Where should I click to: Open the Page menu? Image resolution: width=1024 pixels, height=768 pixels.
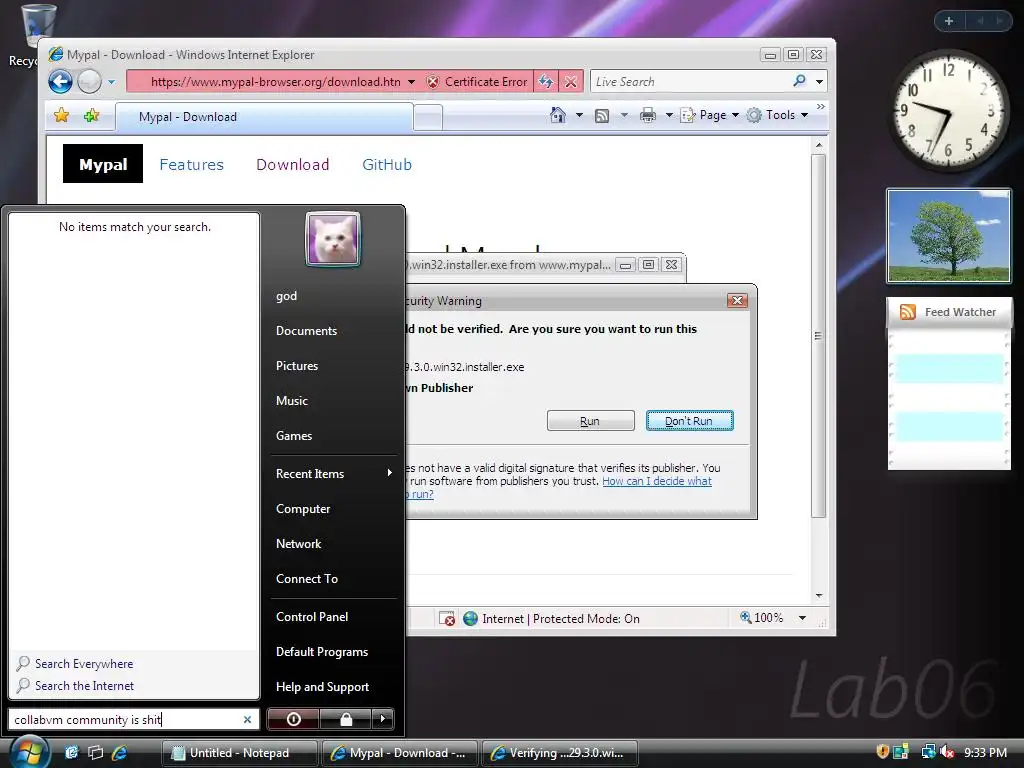pos(709,115)
